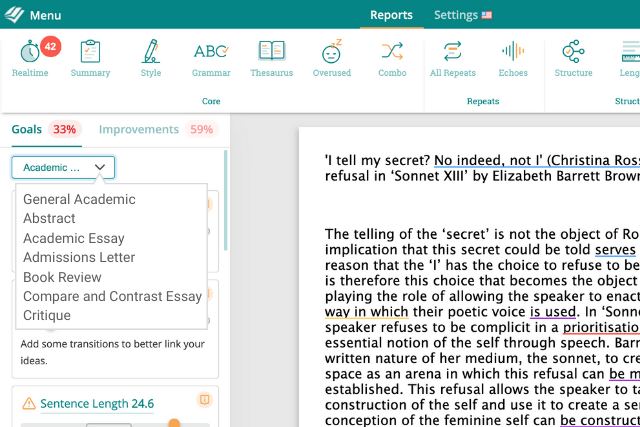
Task: Open the main Menu
Action: (45, 16)
